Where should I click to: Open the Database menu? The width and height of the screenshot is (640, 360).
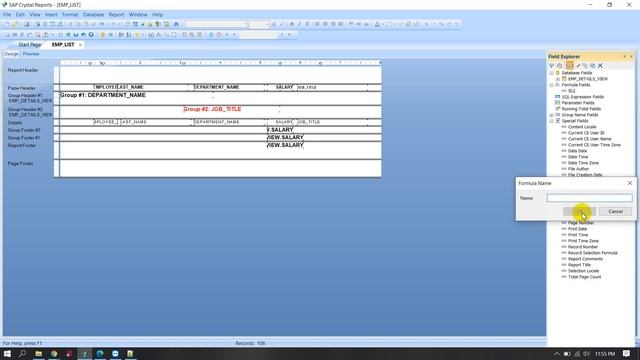coord(93,14)
